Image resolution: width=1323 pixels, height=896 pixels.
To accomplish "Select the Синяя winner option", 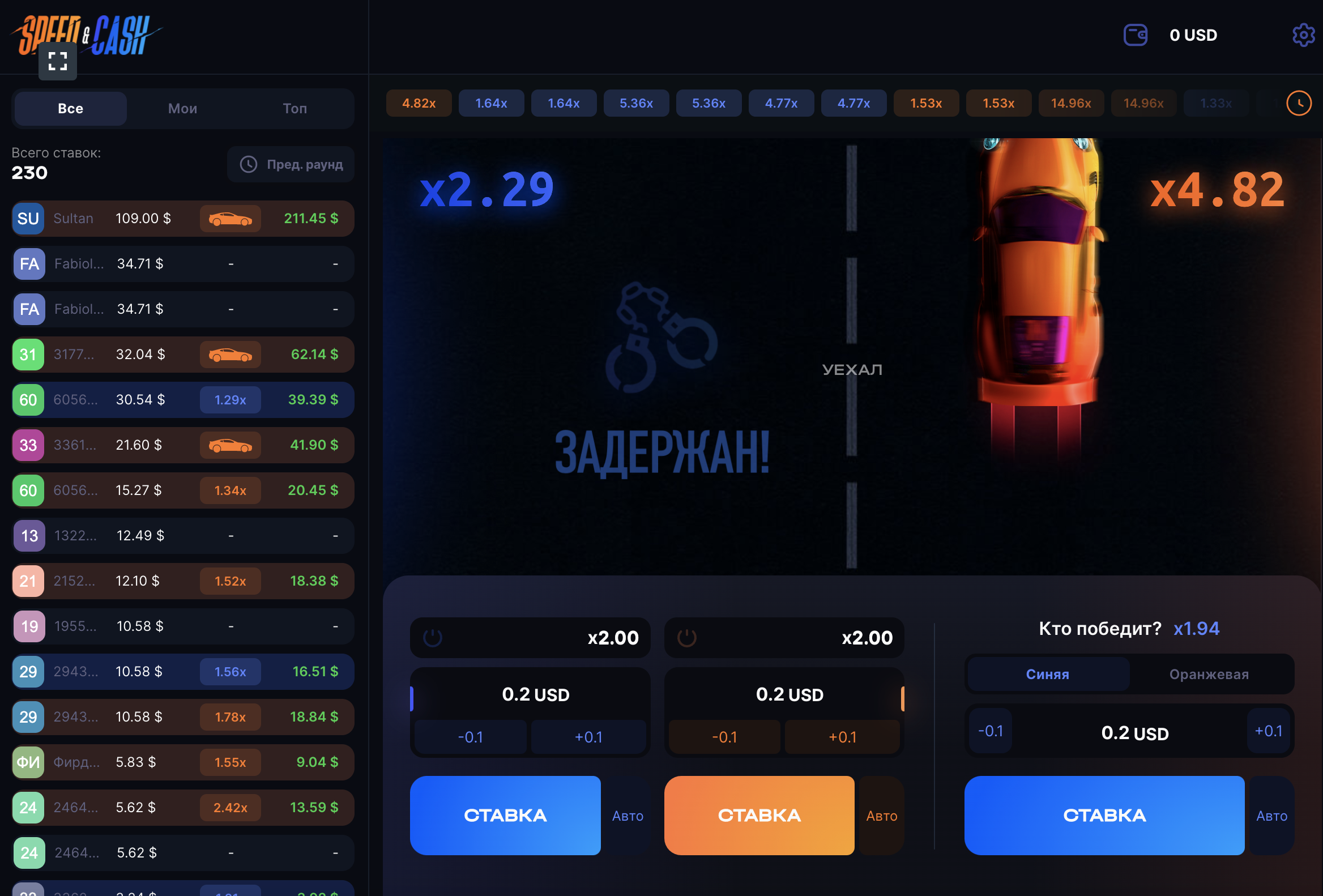I will 1048,674.
